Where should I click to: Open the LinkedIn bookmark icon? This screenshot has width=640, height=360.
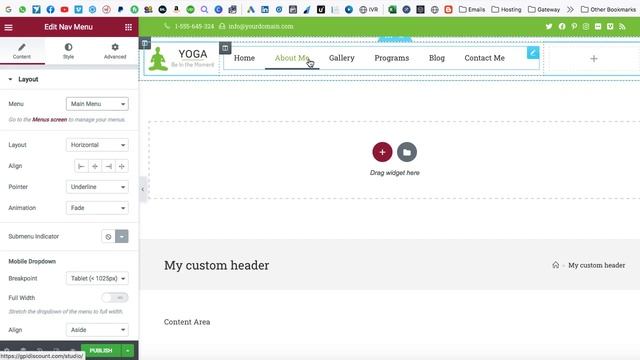[x=265, y=9]
